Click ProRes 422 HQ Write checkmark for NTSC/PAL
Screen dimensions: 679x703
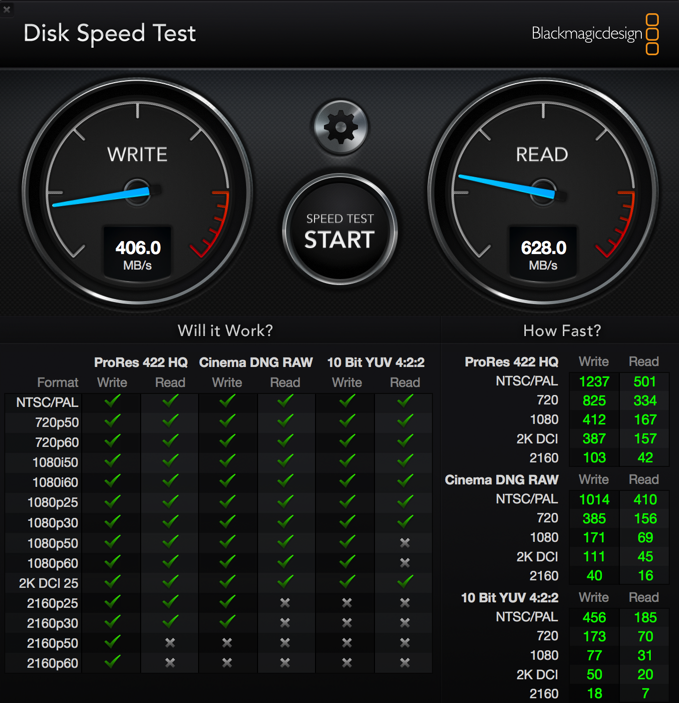112,401
